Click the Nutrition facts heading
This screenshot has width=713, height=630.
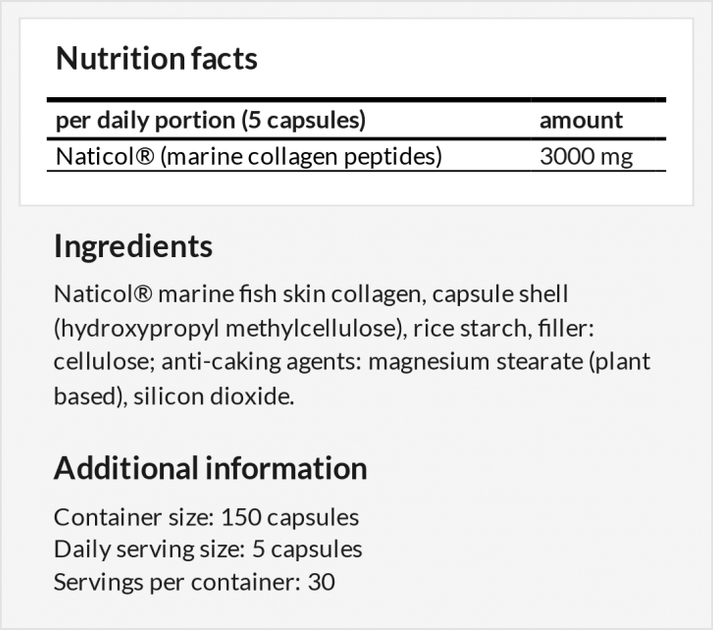point(156,59)
